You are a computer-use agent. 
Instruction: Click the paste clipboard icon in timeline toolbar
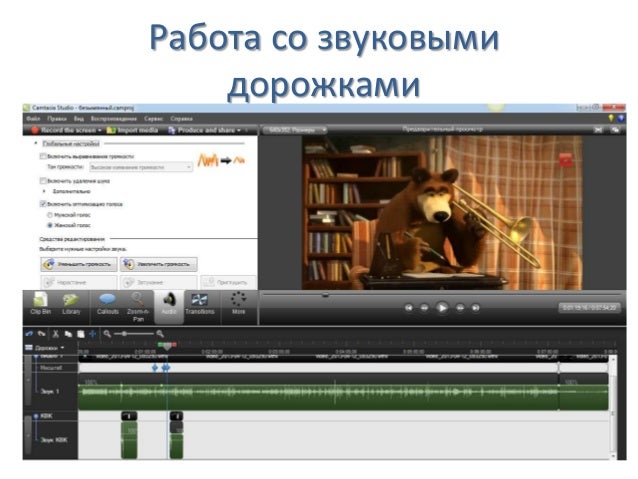(x=81, y=334)
